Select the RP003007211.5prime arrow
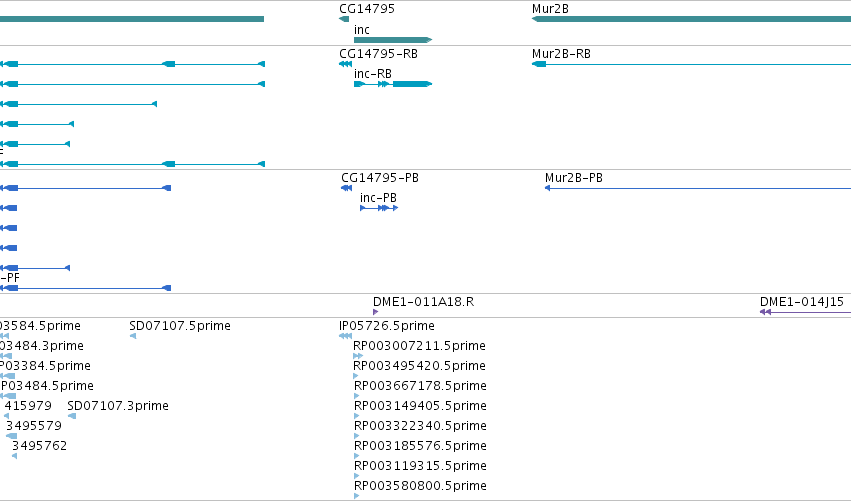This screenshot has width=851, height=501. pos(358,356)
